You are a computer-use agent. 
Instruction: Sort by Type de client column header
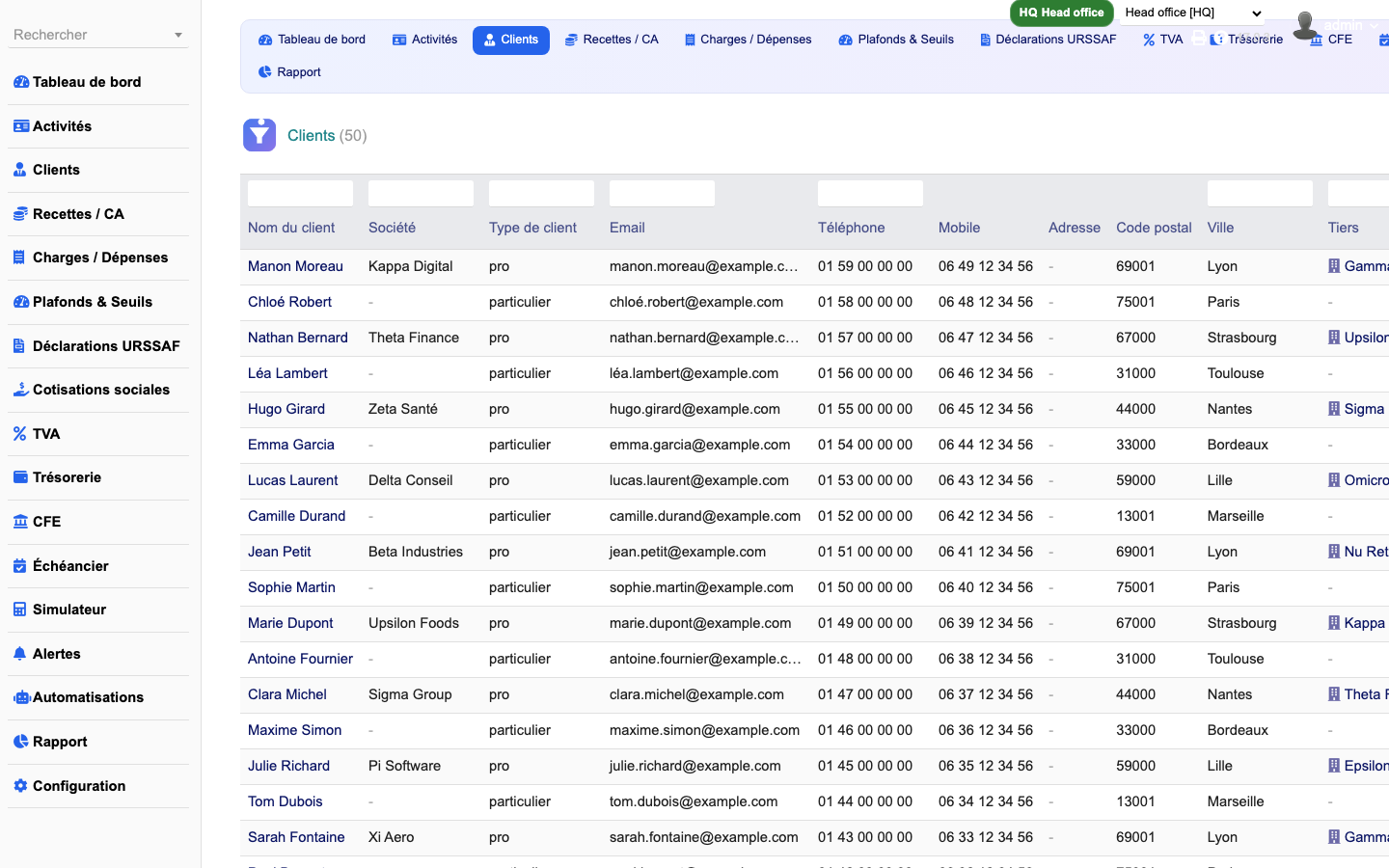[x=532, y=228]
